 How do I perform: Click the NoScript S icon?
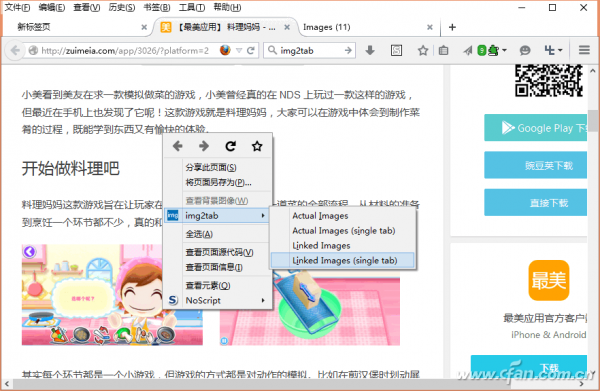[173, 300]
